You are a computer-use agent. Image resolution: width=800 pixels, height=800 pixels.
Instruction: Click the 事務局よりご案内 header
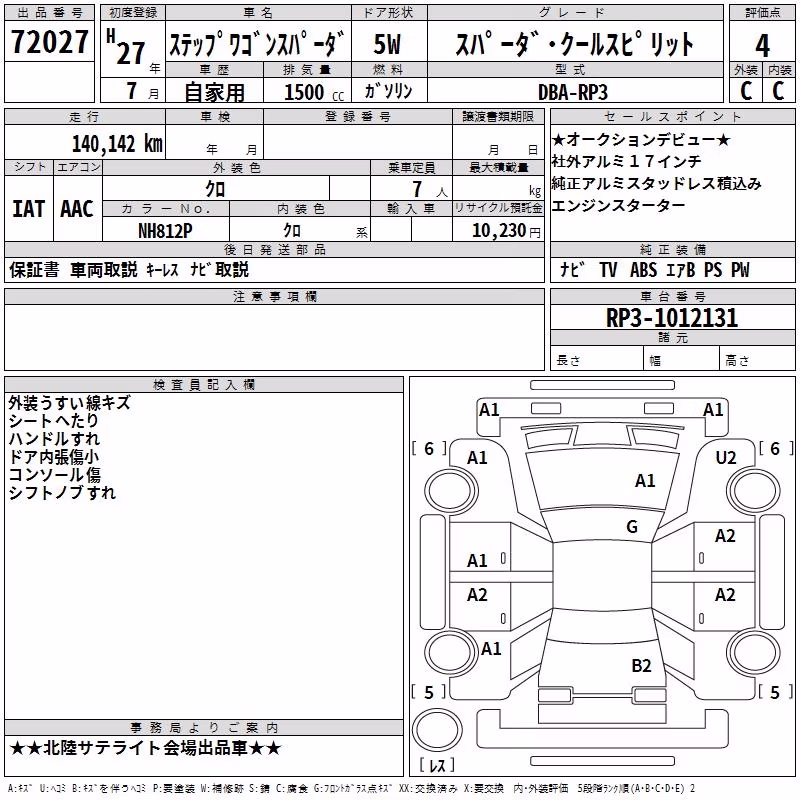coord(204,728)
